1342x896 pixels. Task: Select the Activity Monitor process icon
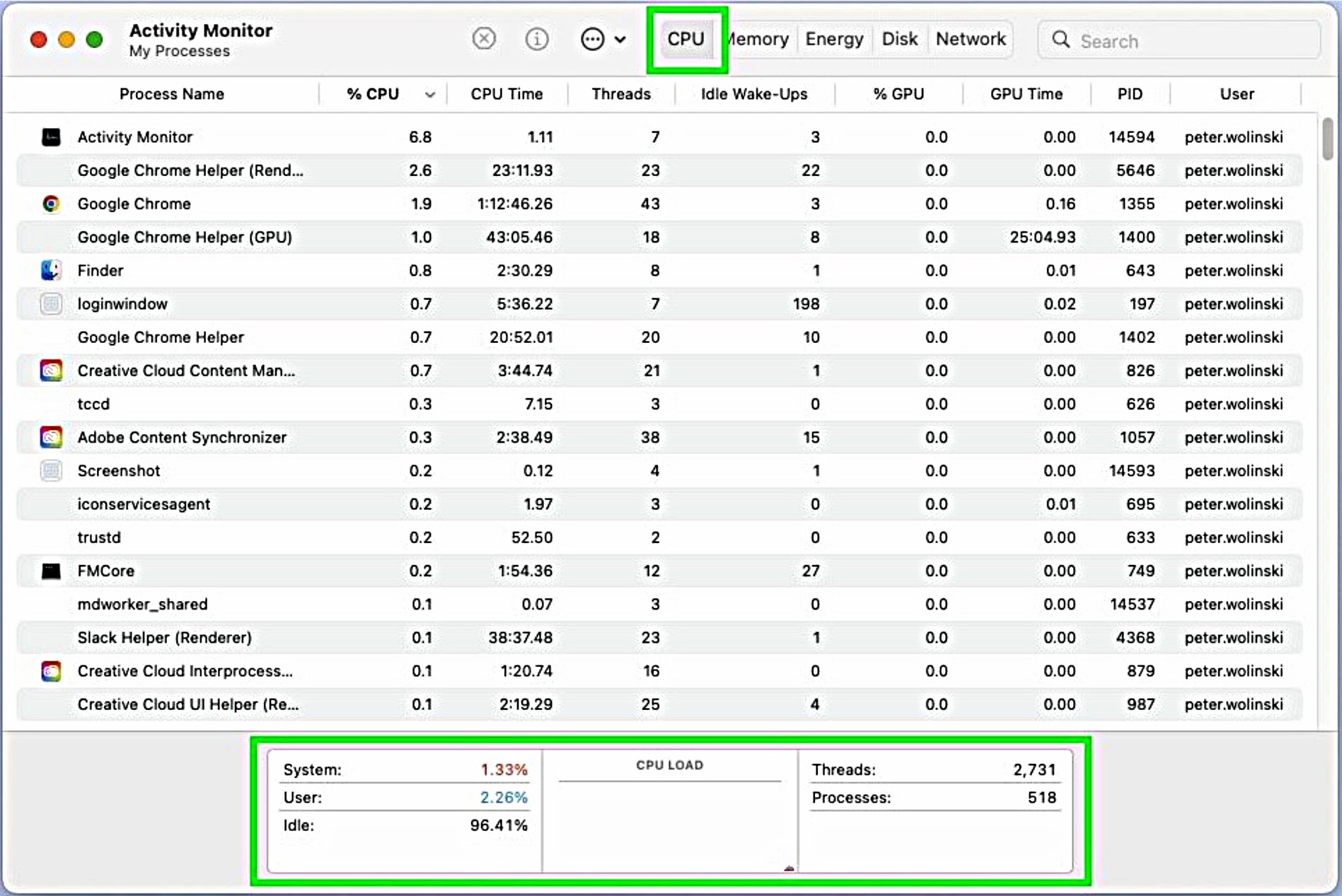(x=51, y=137)
